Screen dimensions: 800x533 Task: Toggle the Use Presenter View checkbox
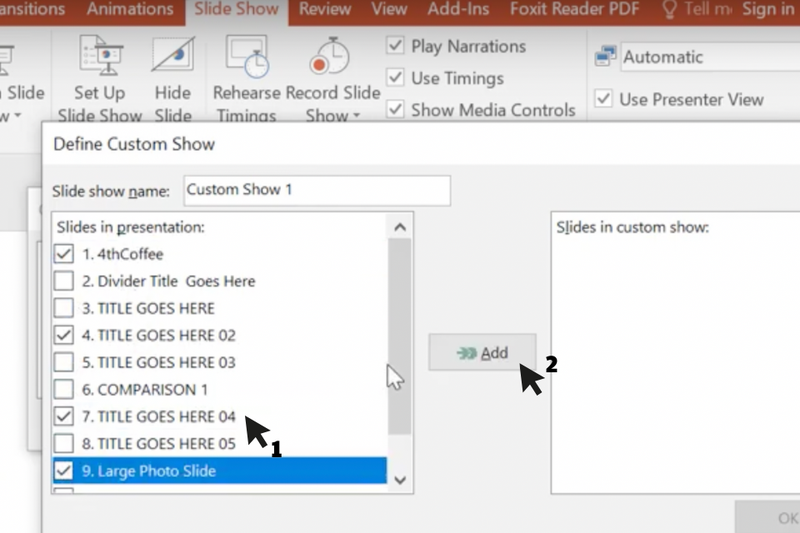[603, 99]
